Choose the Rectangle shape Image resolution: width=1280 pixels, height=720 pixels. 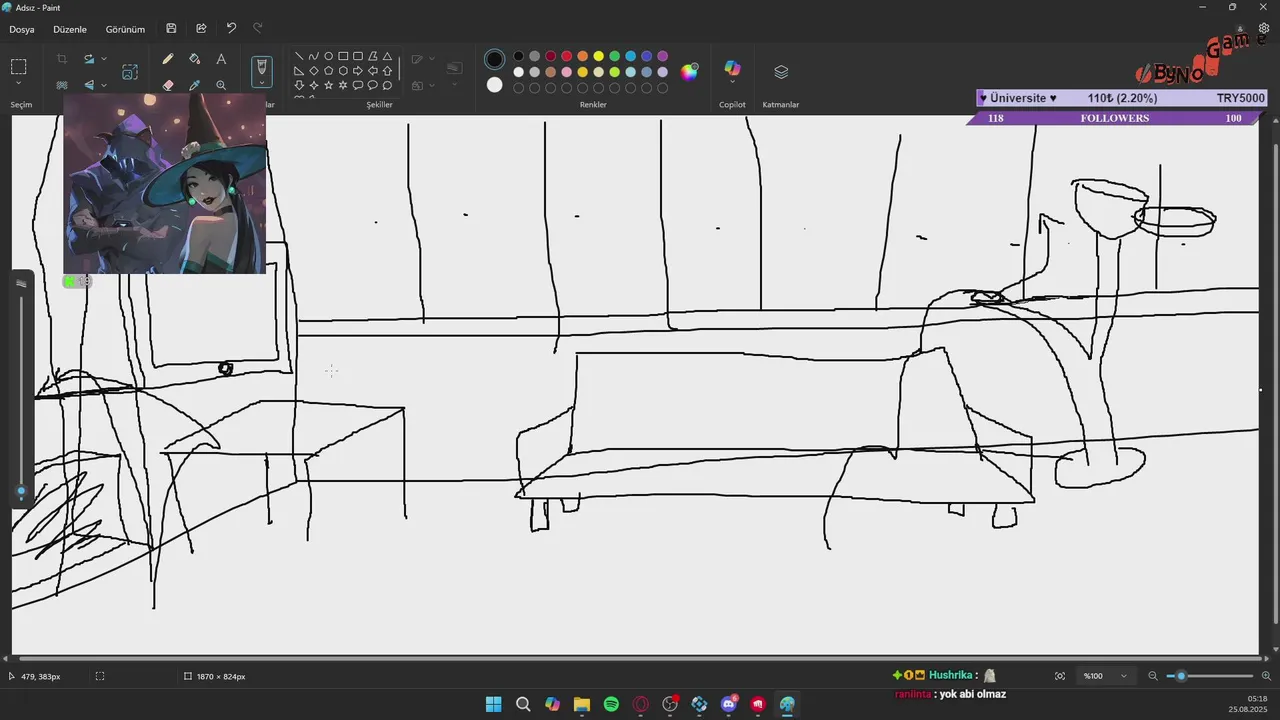pos(343,56)
